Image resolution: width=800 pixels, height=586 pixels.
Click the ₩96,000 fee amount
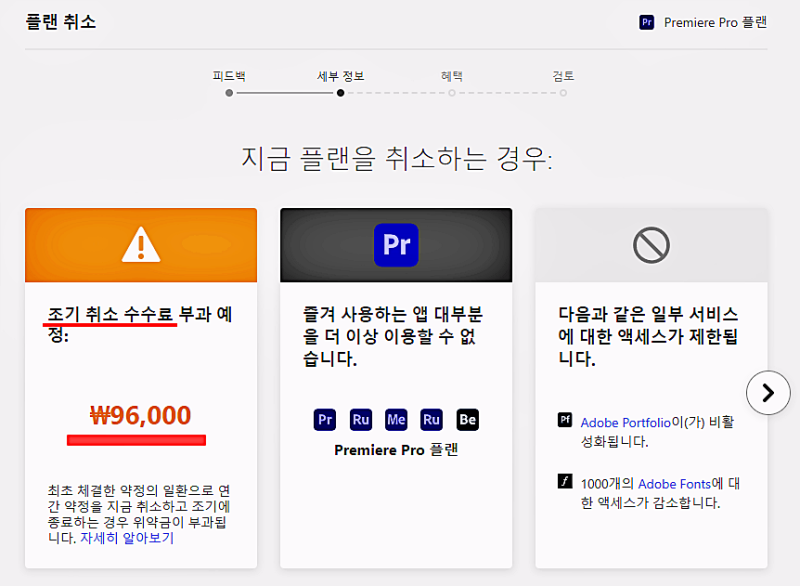(140, 415)
